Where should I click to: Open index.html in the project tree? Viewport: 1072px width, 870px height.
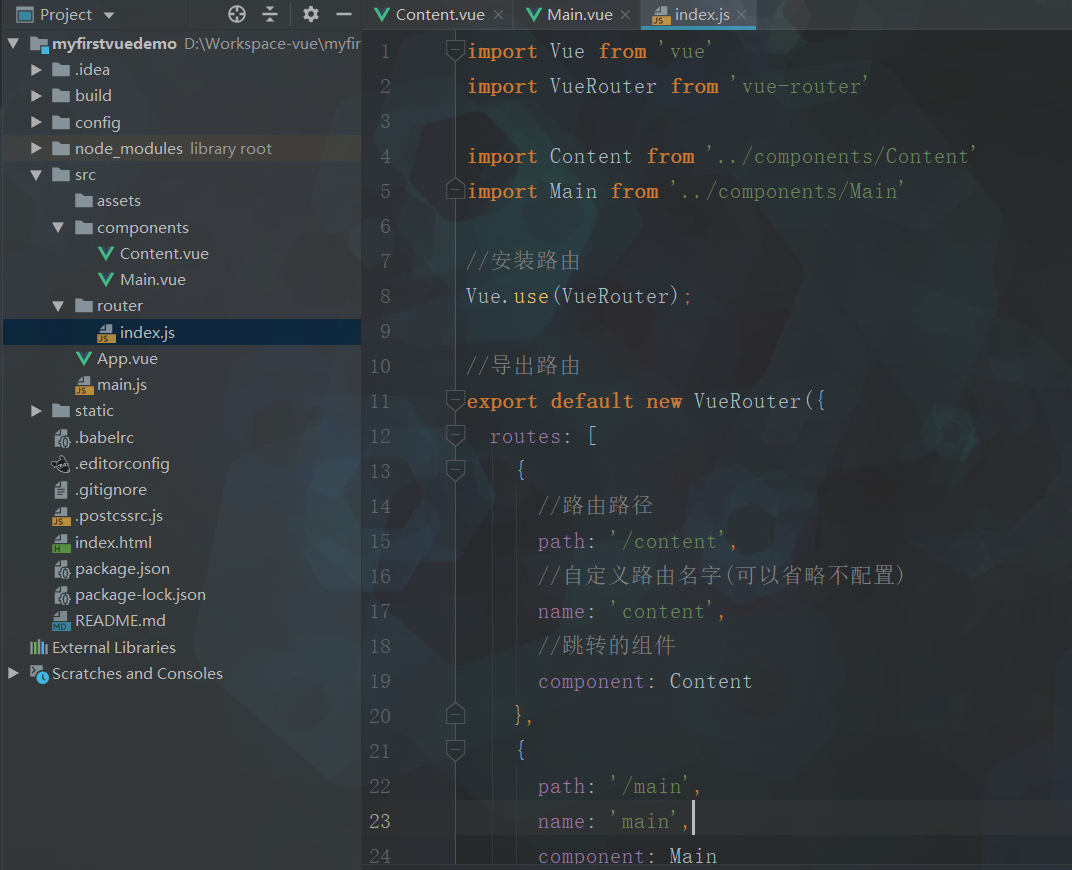[x=113, y=542]
